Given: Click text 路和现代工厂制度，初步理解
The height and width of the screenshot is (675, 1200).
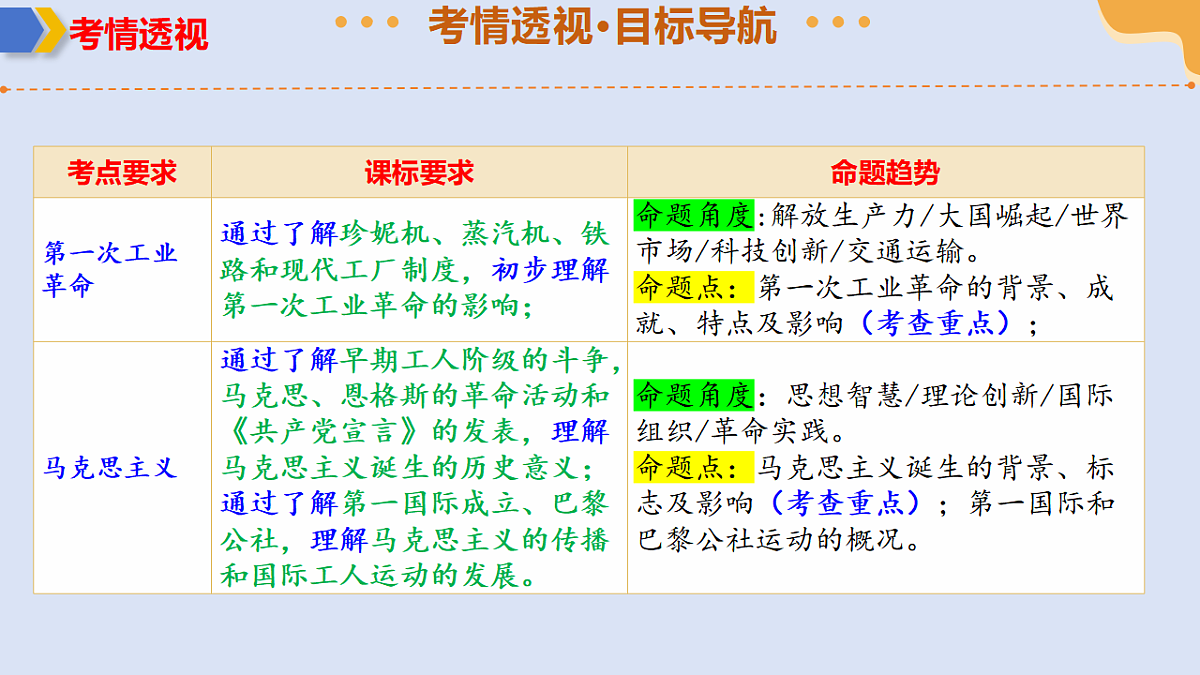Looking at the screenshot, I should (415, 270).
